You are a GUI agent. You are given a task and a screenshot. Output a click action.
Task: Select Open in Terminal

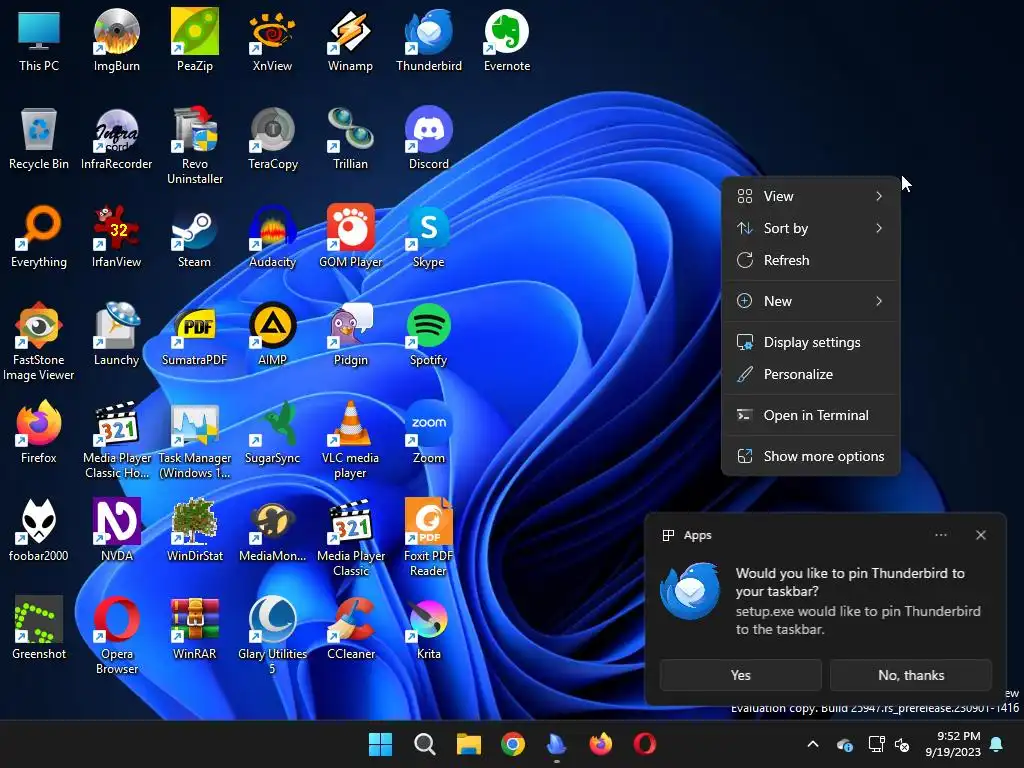(x=810, y=415)
